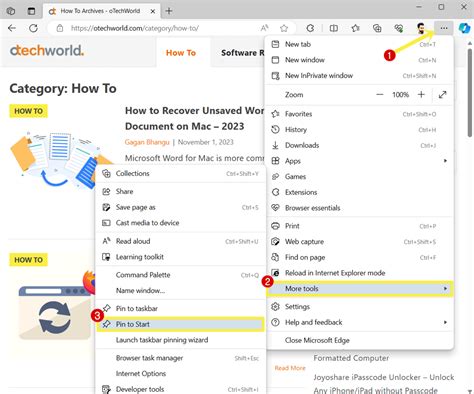Screen dimensions: 474x394
Task: Click the profile avatar icon
Action: pos(421,28)
